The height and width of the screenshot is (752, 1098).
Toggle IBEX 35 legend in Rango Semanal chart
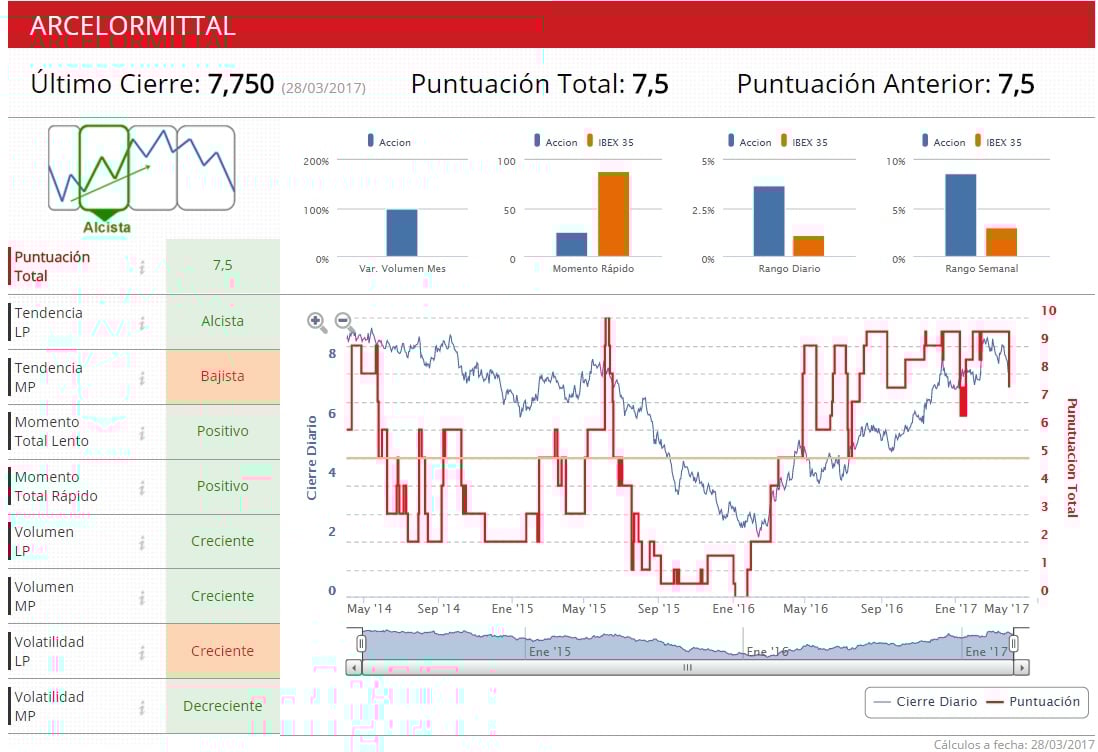tap(998, 141)
